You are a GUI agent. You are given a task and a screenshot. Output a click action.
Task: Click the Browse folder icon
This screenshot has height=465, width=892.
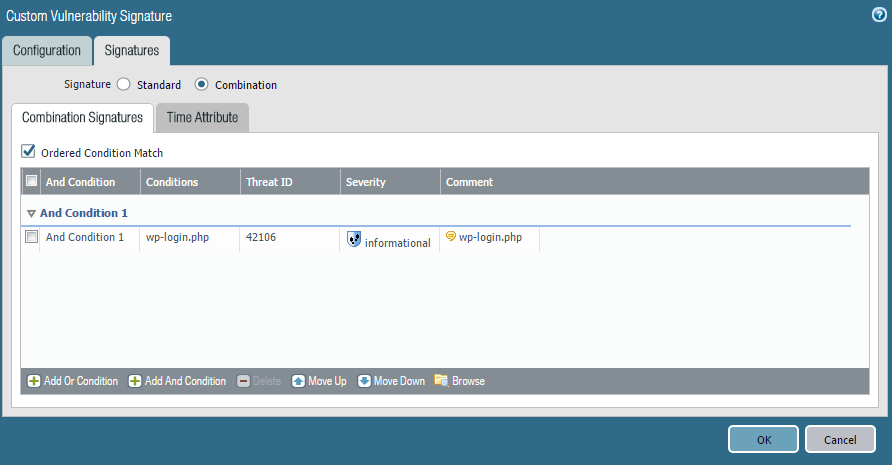point(441,381)
